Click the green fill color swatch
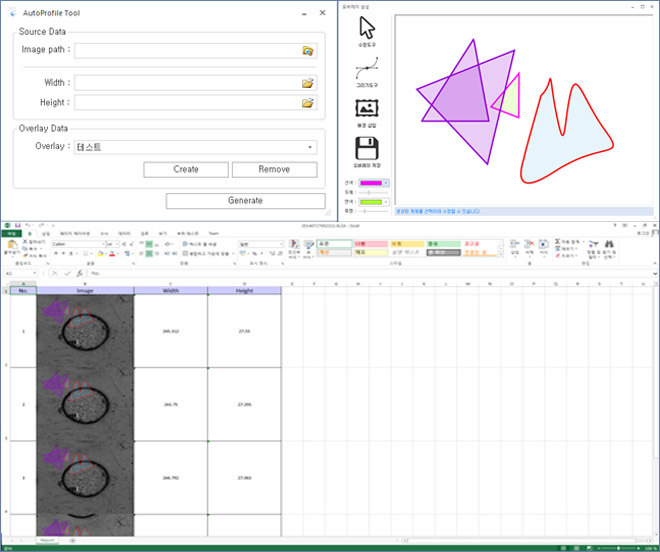 point(371,202)
